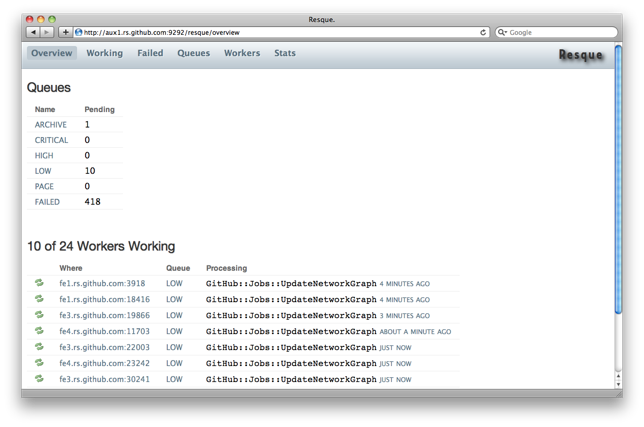The width and height of the screenshot is (644, 427).
Task: Click the magnifier icon in Google search
Action: click(502, 32)
